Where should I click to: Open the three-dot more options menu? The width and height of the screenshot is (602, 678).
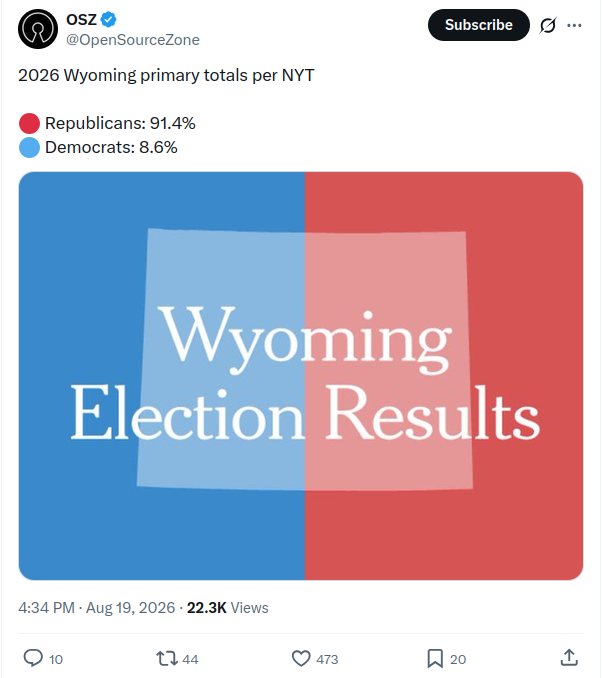click(574, 25)
